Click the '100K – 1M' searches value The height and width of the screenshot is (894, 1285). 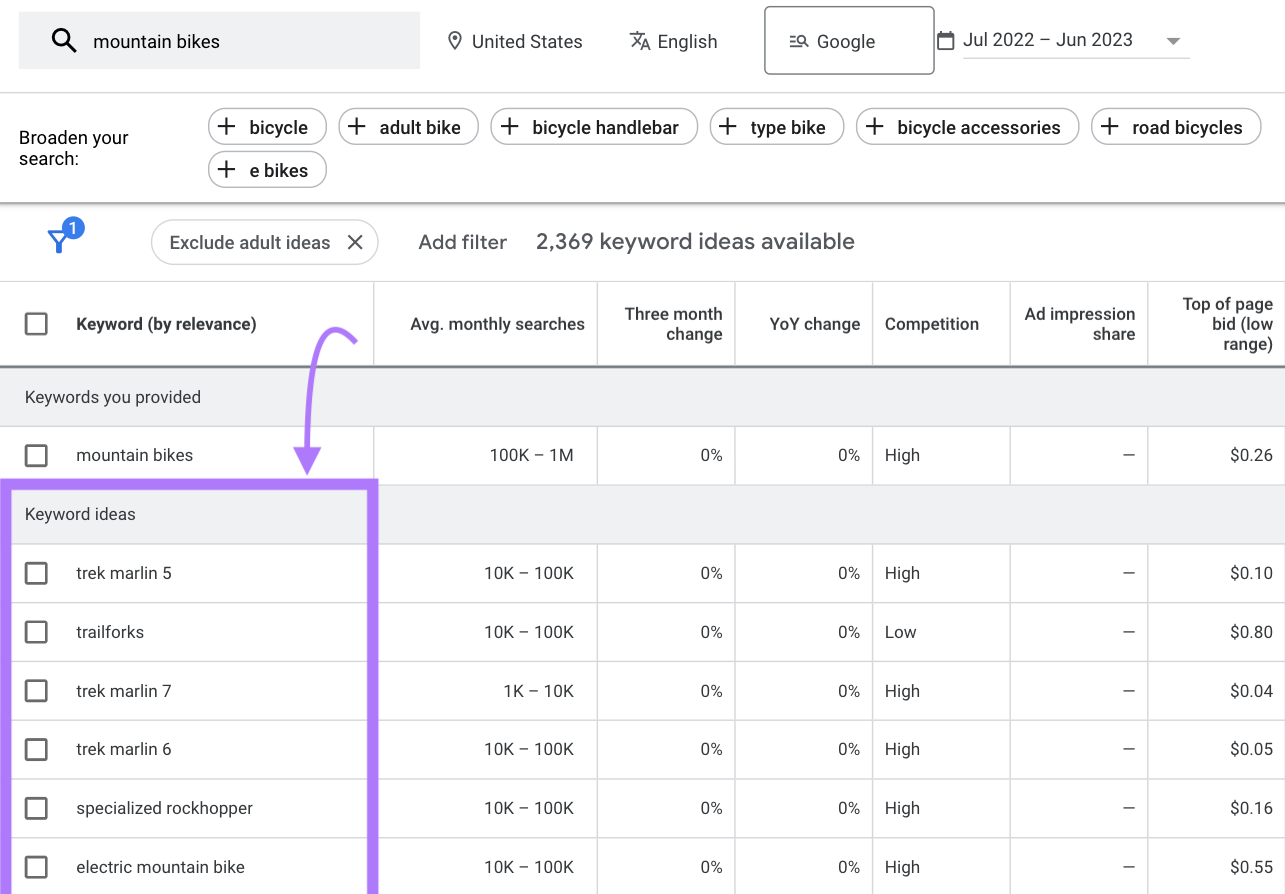pyautogui.click(x=531, y=455)
